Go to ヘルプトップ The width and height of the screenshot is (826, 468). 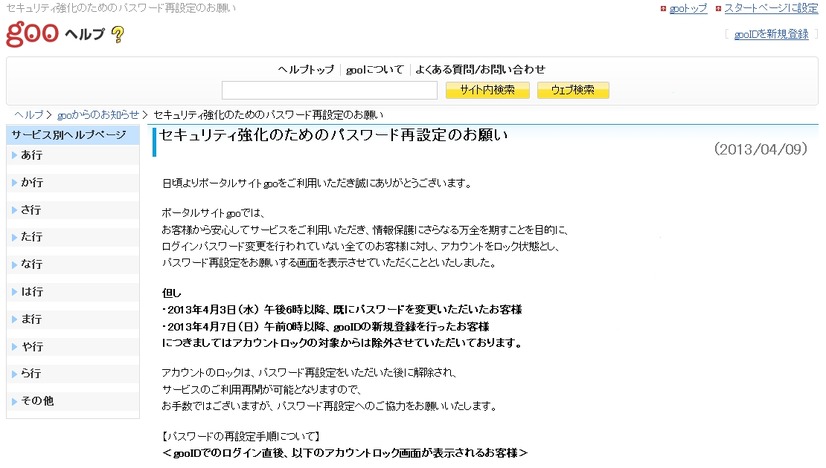[x=306, y=70]
